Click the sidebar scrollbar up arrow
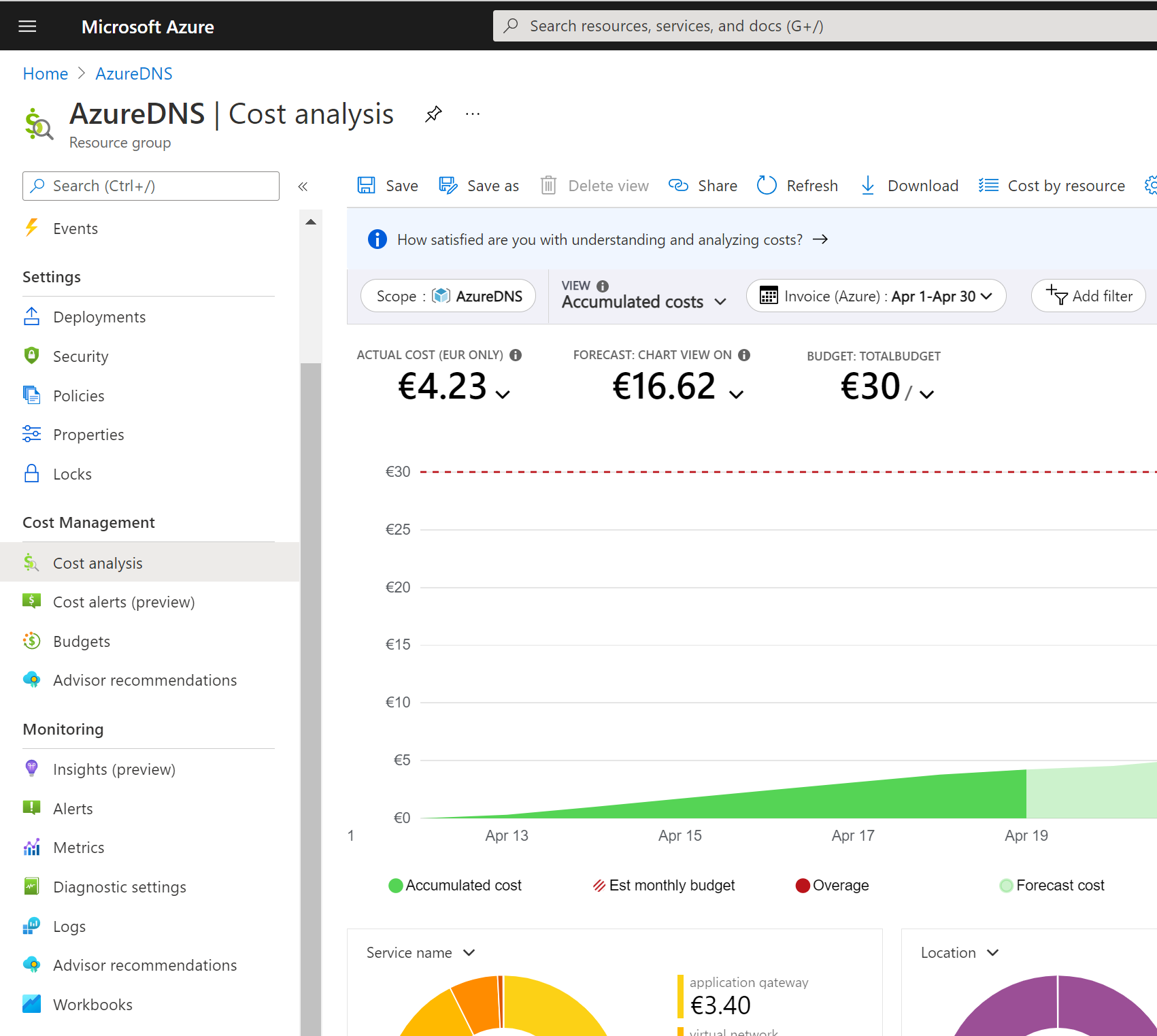Image resolution: width=1157 pixels, height=1036 pixels. 311,222
